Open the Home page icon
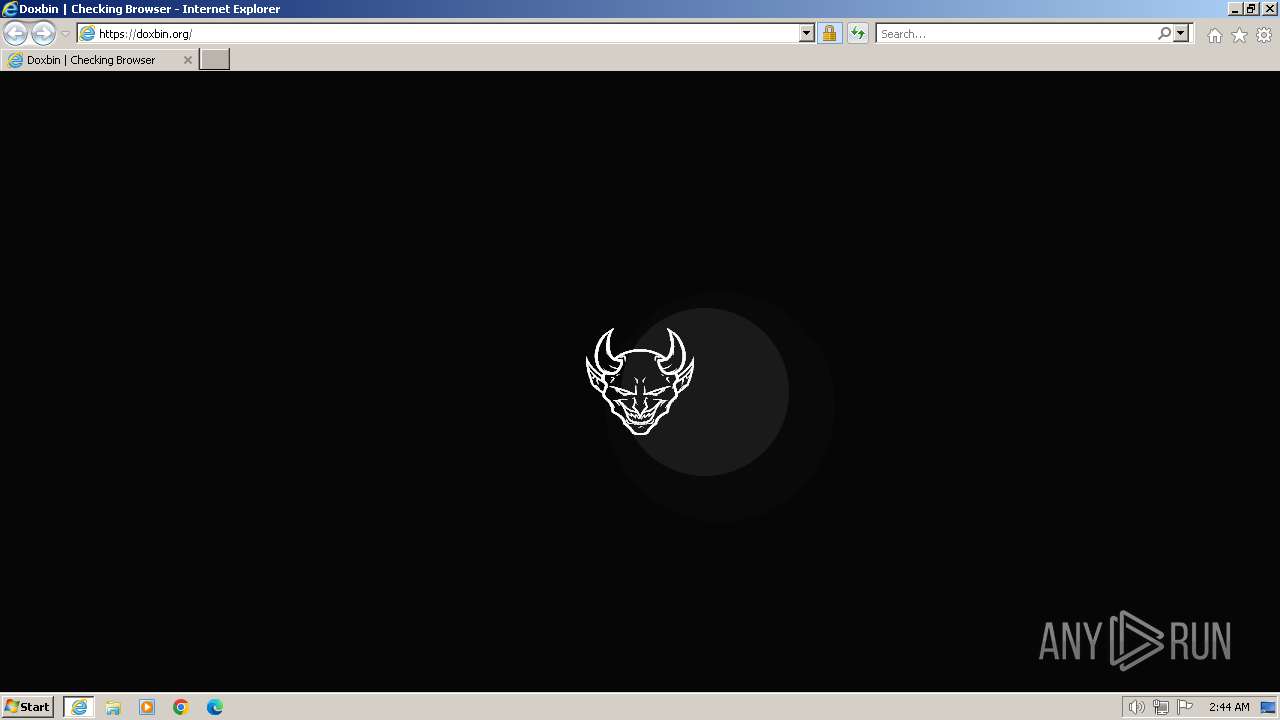The height and width of the screenshot is (720, 1280). 1214,35
